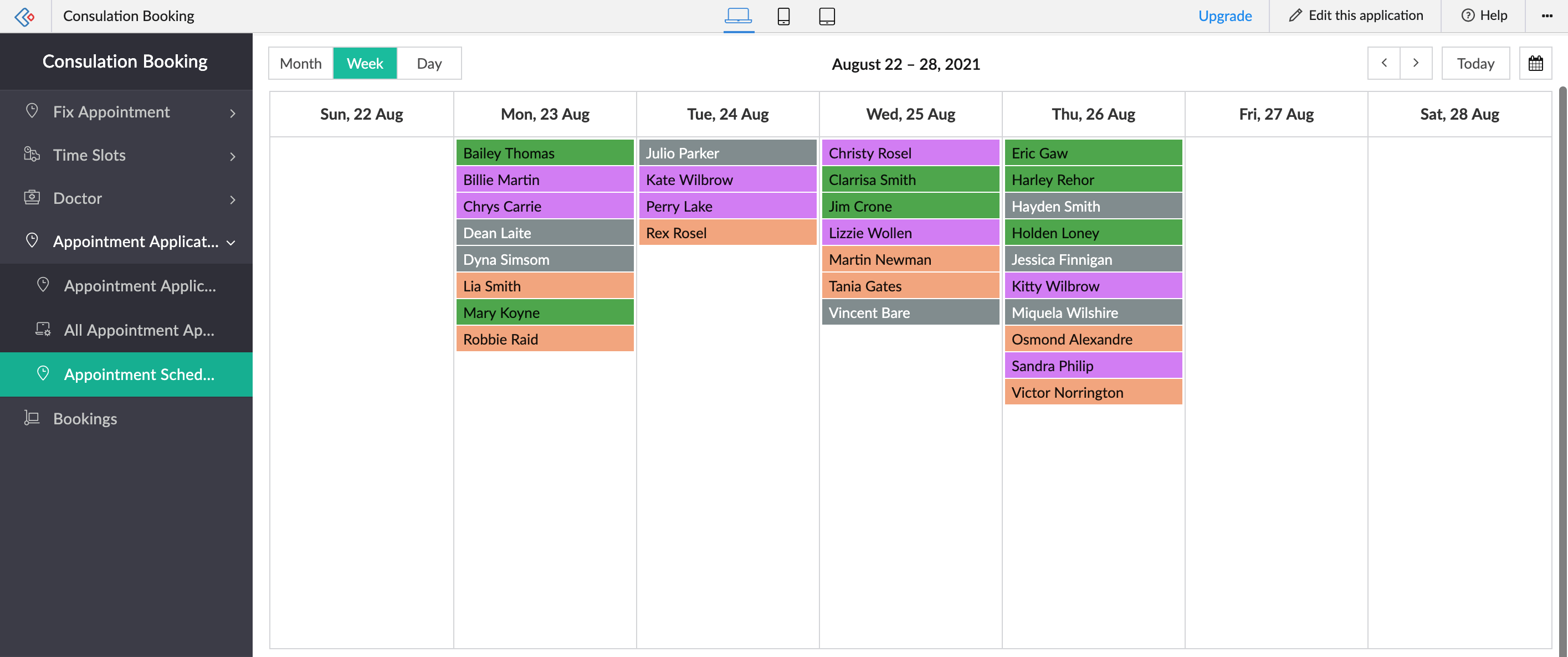Open Osmond Alexandre appointment
Viewport: 1568px width, 657px height.
tap(1093, 339)
